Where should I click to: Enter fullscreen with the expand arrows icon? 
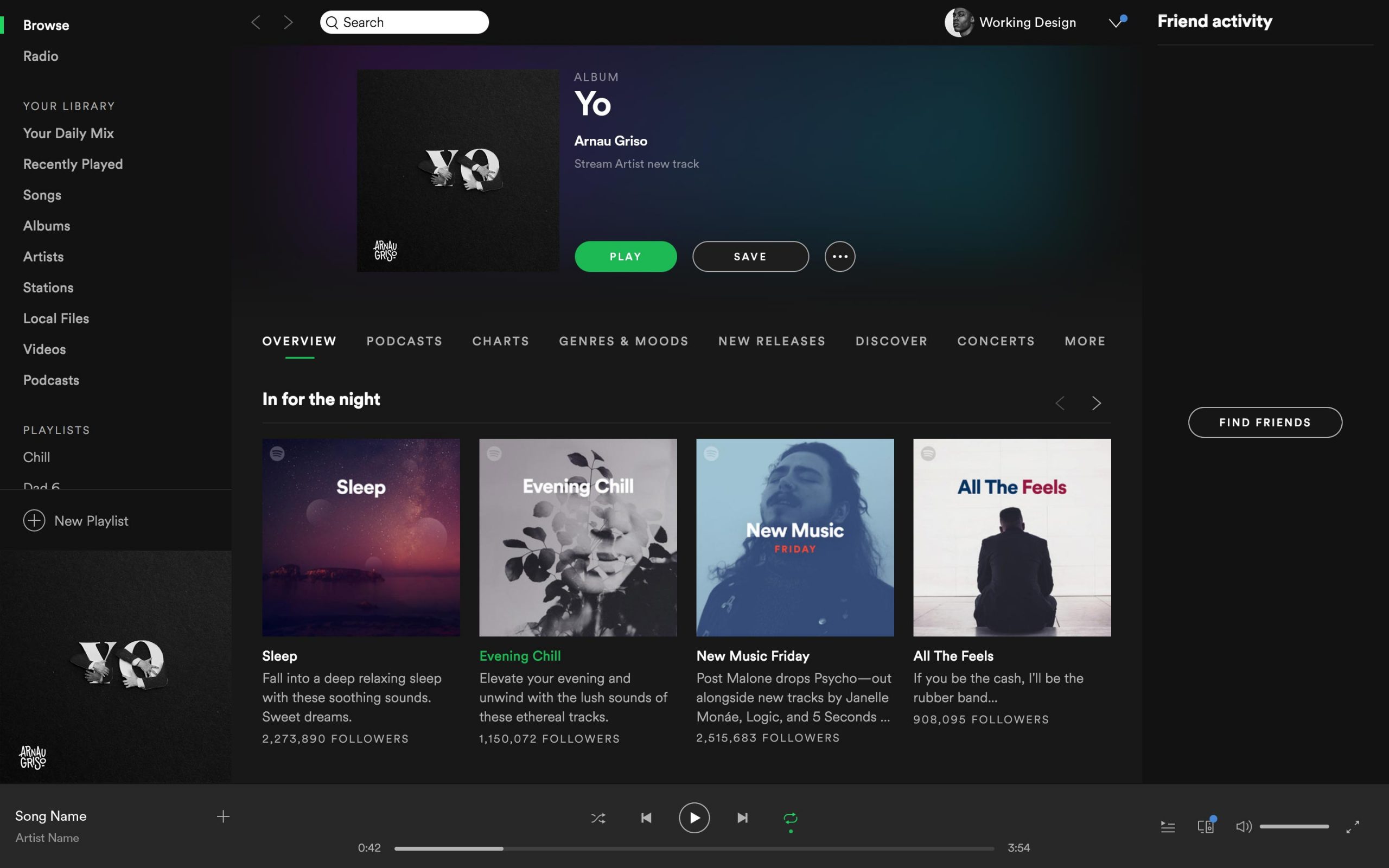click(1352, 827)
